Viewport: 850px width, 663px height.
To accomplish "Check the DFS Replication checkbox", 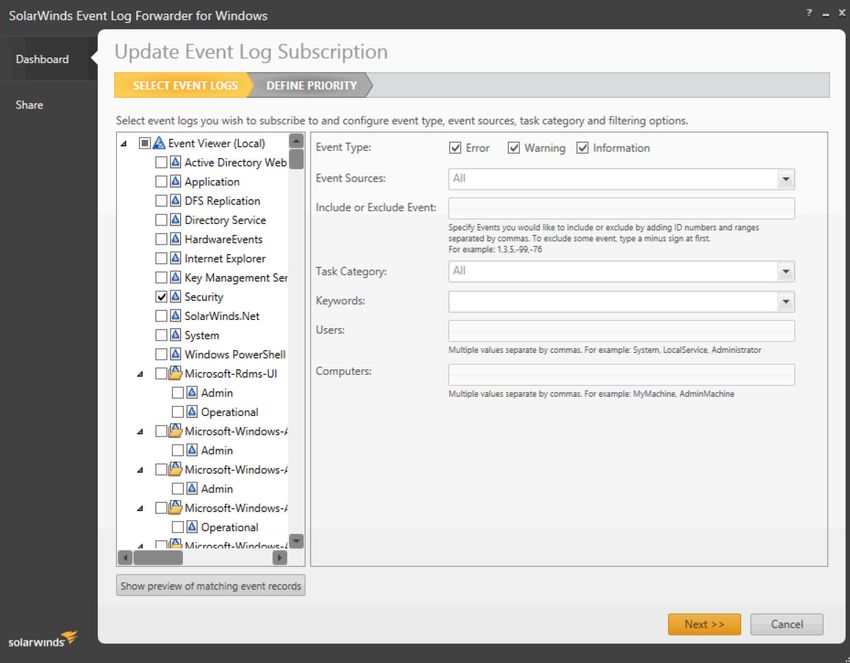I will 161,201.
